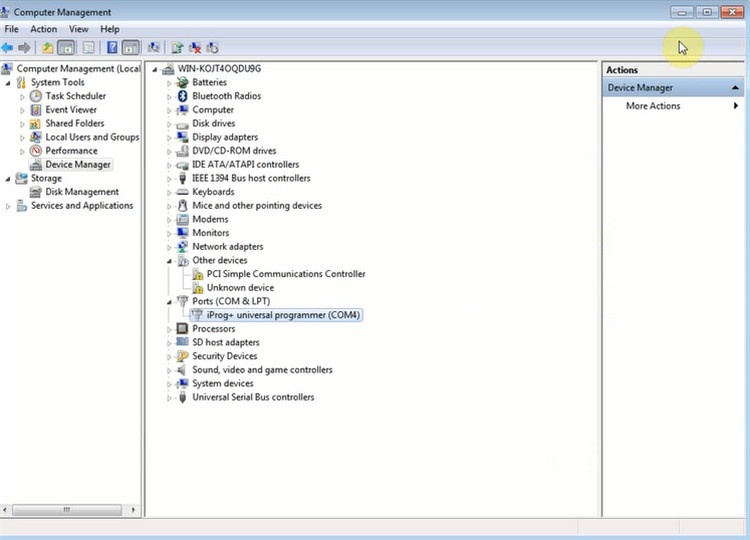Click the Help toolbar icon
Image resolution: width=750 pixels, height=540 pixels.
[111, 47]
